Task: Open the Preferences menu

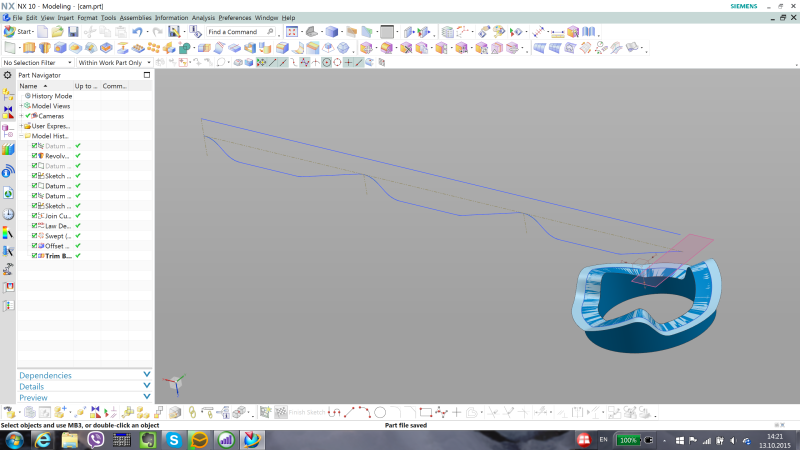Action: click(x=235, y=17)
